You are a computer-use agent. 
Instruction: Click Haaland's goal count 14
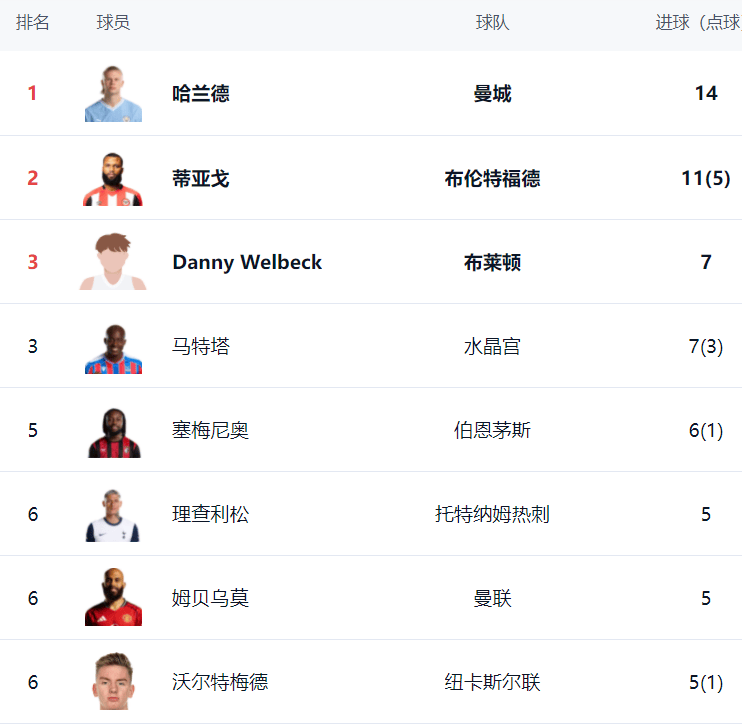tap(706, 94)
